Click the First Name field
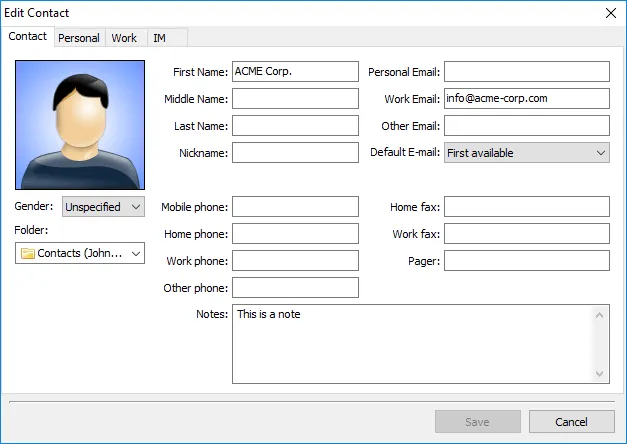The image size is (627, 444). [294, 72]
